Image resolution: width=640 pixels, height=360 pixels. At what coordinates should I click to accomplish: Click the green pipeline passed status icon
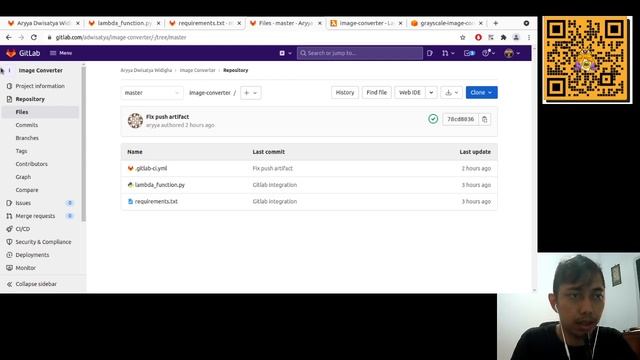pyautogui.click(x=433, y=119)
